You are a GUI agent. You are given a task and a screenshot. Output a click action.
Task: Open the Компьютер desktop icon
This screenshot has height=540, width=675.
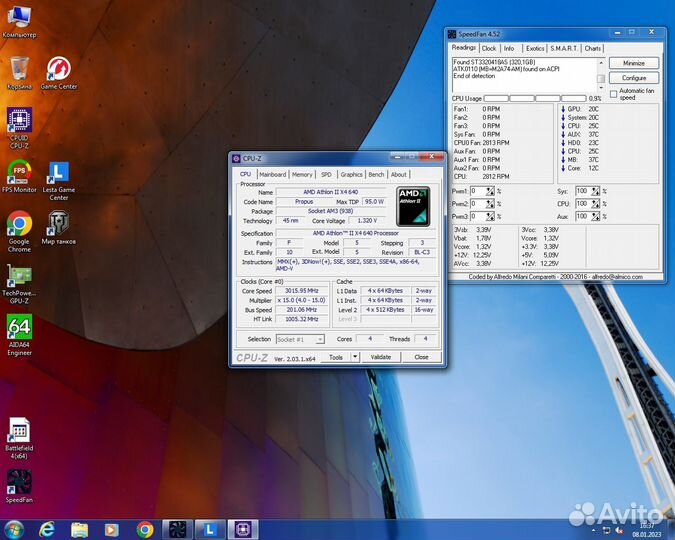pos(19,21)
